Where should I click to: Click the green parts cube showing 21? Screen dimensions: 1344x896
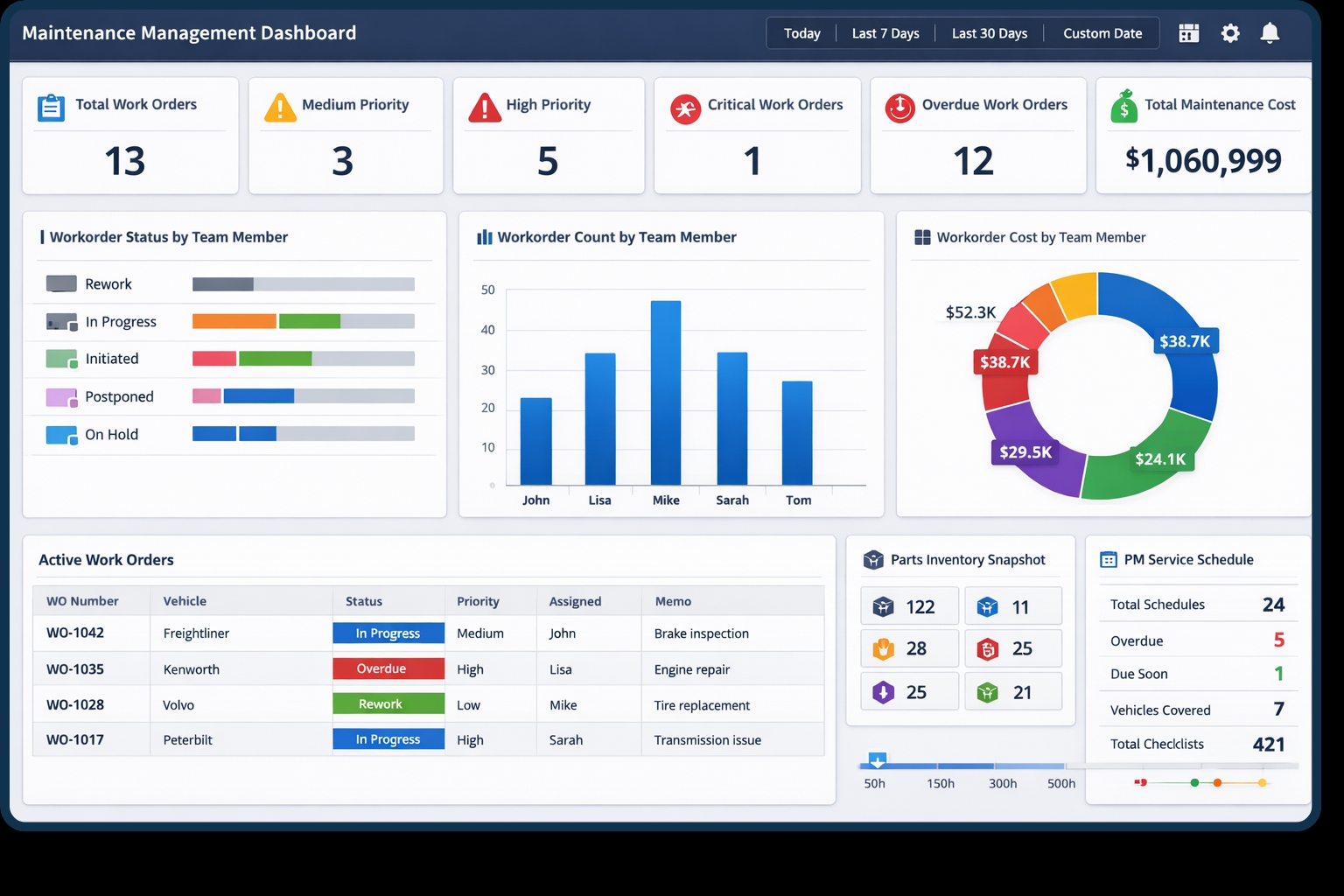pyautogui.click(x=989, y=691)
